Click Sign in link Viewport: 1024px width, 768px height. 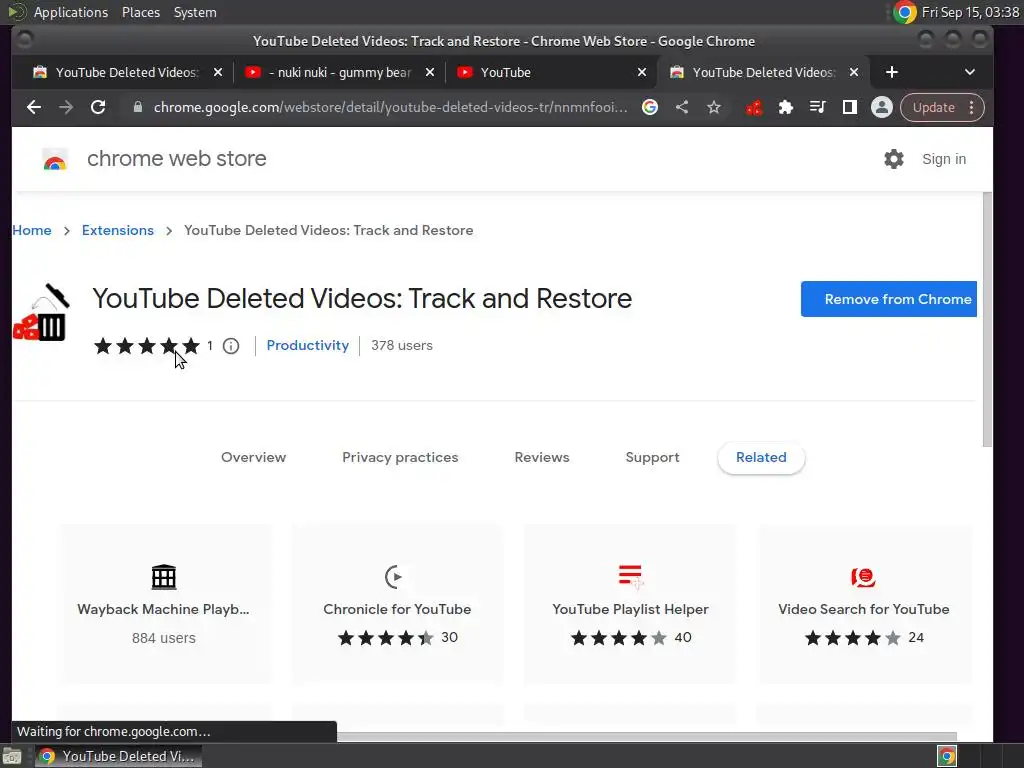point(944,159)
